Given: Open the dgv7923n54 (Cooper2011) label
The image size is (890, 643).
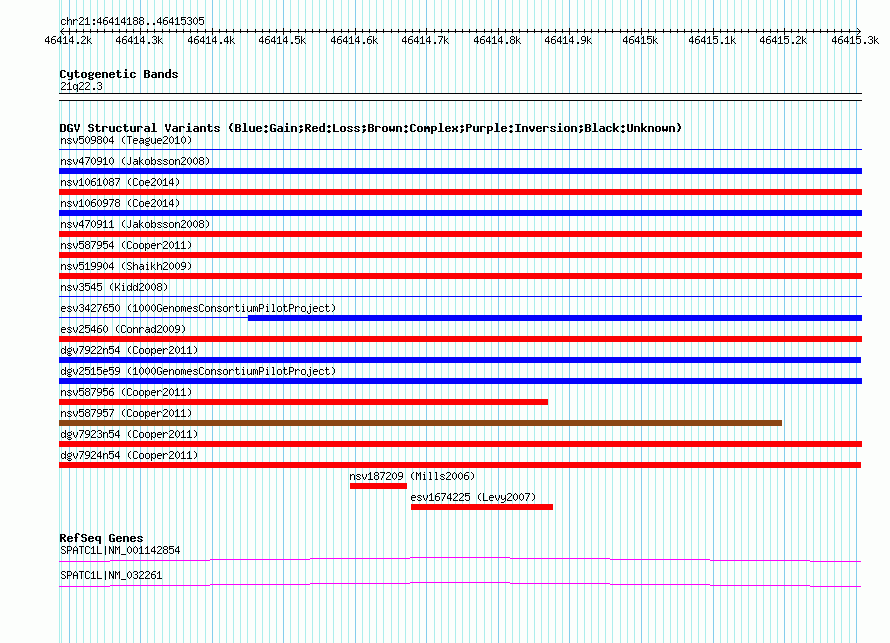Looking at the screenshot, I should coord(129,434).
